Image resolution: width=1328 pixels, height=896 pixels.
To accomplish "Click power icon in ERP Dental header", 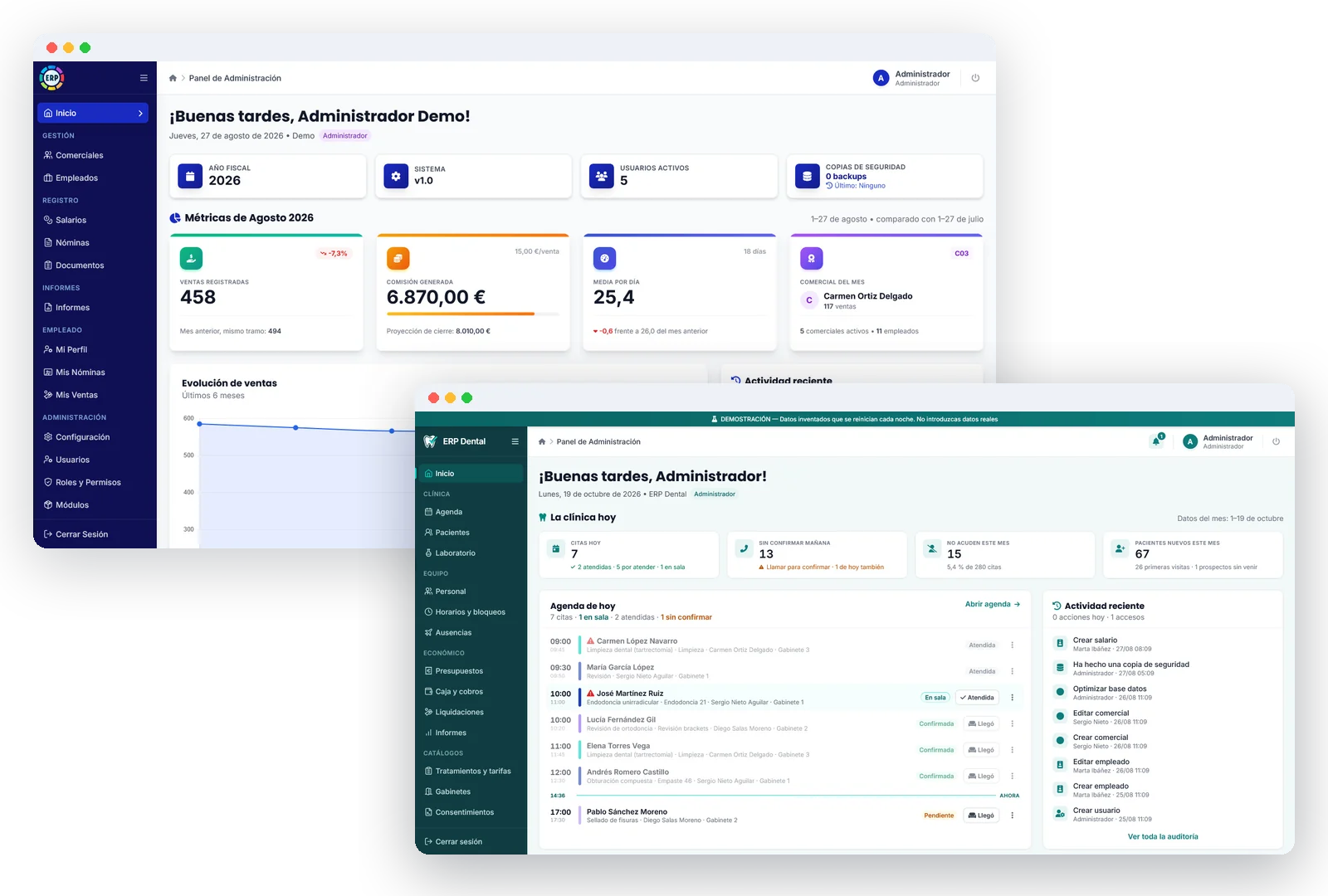I will (1276, 441).
